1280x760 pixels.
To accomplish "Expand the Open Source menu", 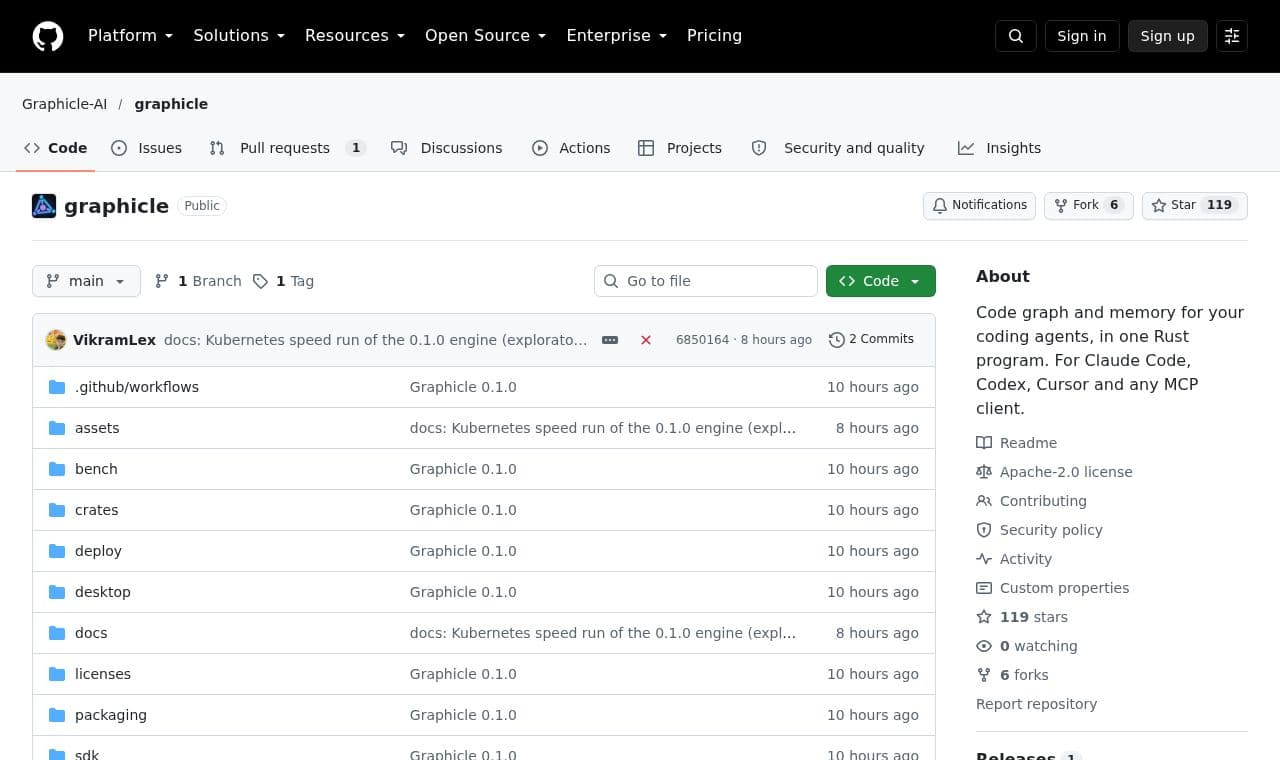I will point(486,36).
